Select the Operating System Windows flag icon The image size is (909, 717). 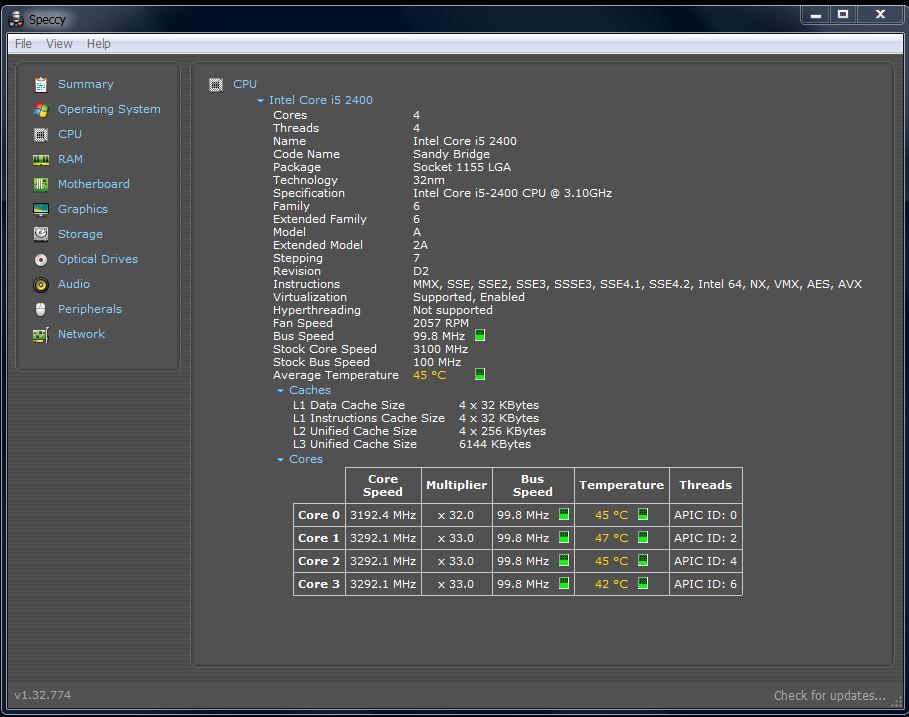pyautogui.click(x=41, y=110)
